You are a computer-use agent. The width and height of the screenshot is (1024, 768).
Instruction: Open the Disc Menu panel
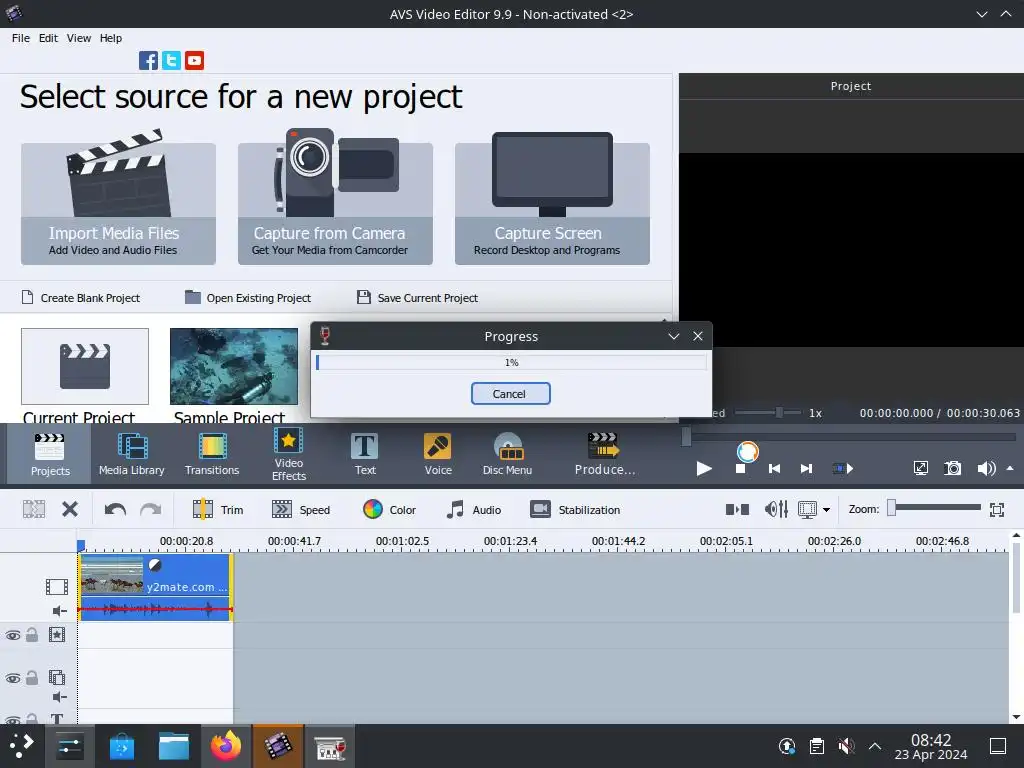(507, 455)
